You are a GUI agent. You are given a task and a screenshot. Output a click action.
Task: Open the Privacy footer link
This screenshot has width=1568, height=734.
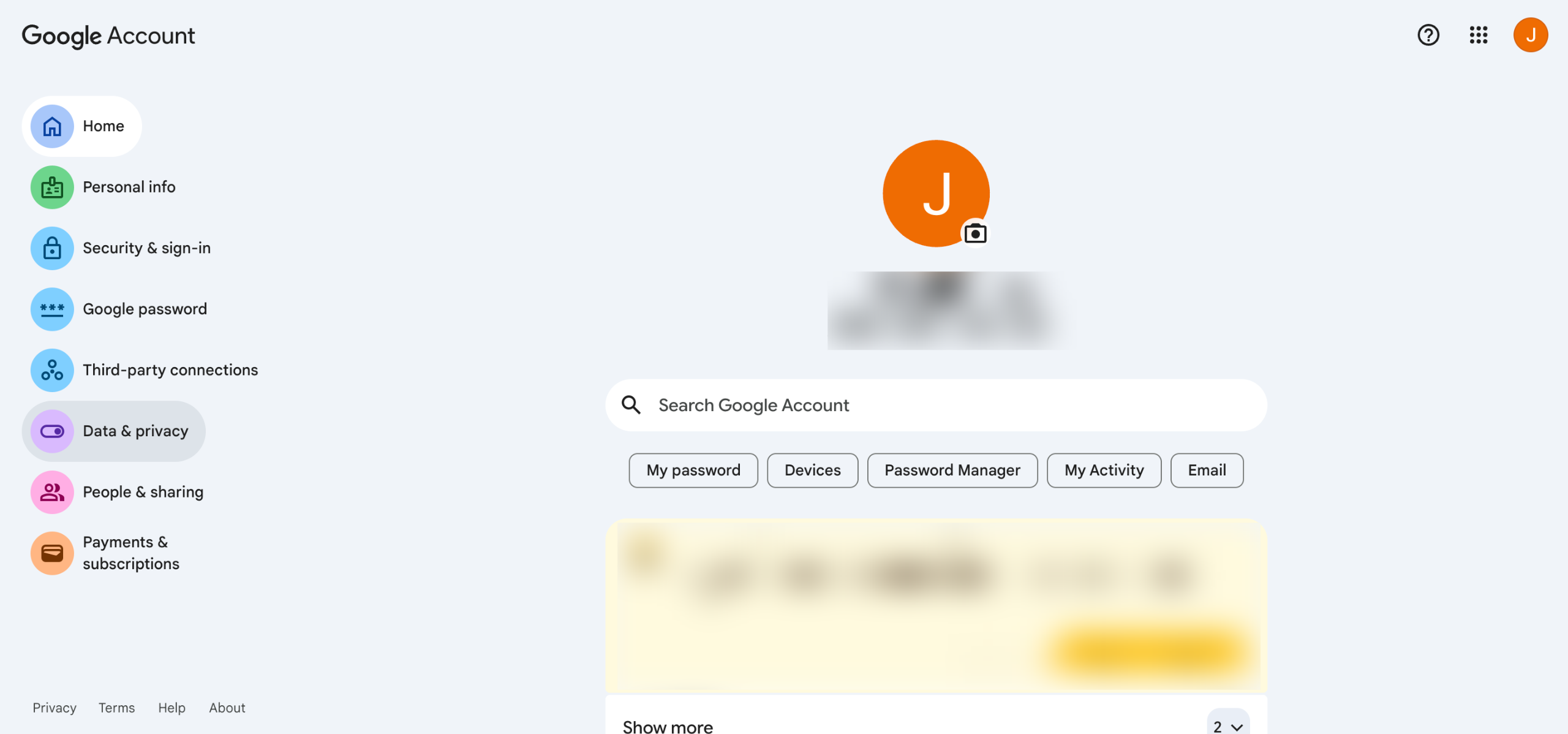point(55,708)
